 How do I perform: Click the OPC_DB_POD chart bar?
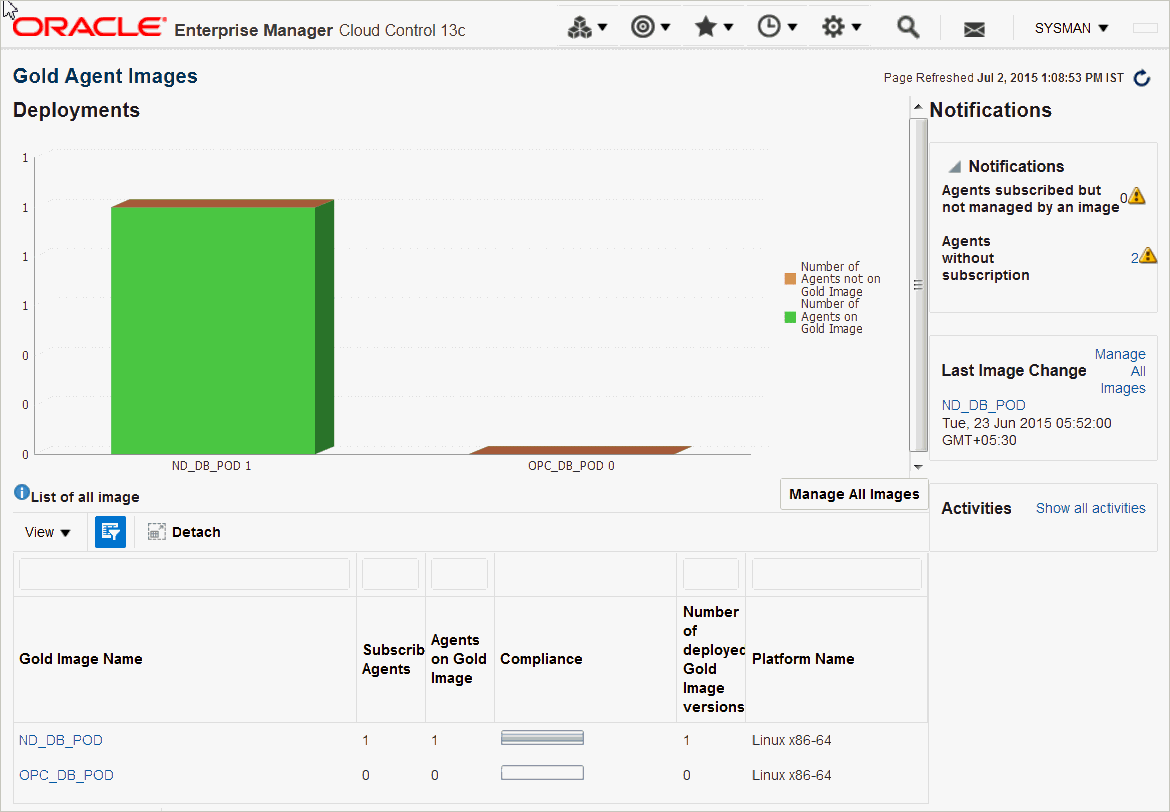[581, 450]
